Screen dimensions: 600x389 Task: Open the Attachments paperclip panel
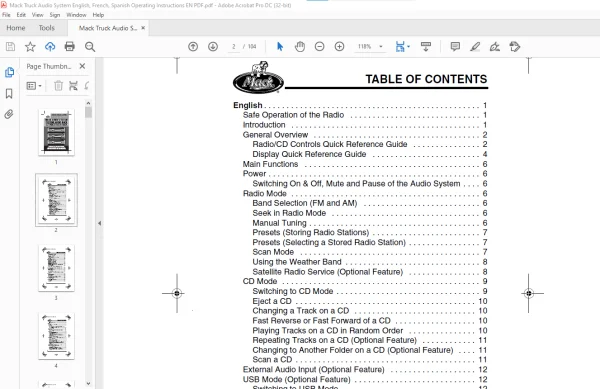coord(9,114)
